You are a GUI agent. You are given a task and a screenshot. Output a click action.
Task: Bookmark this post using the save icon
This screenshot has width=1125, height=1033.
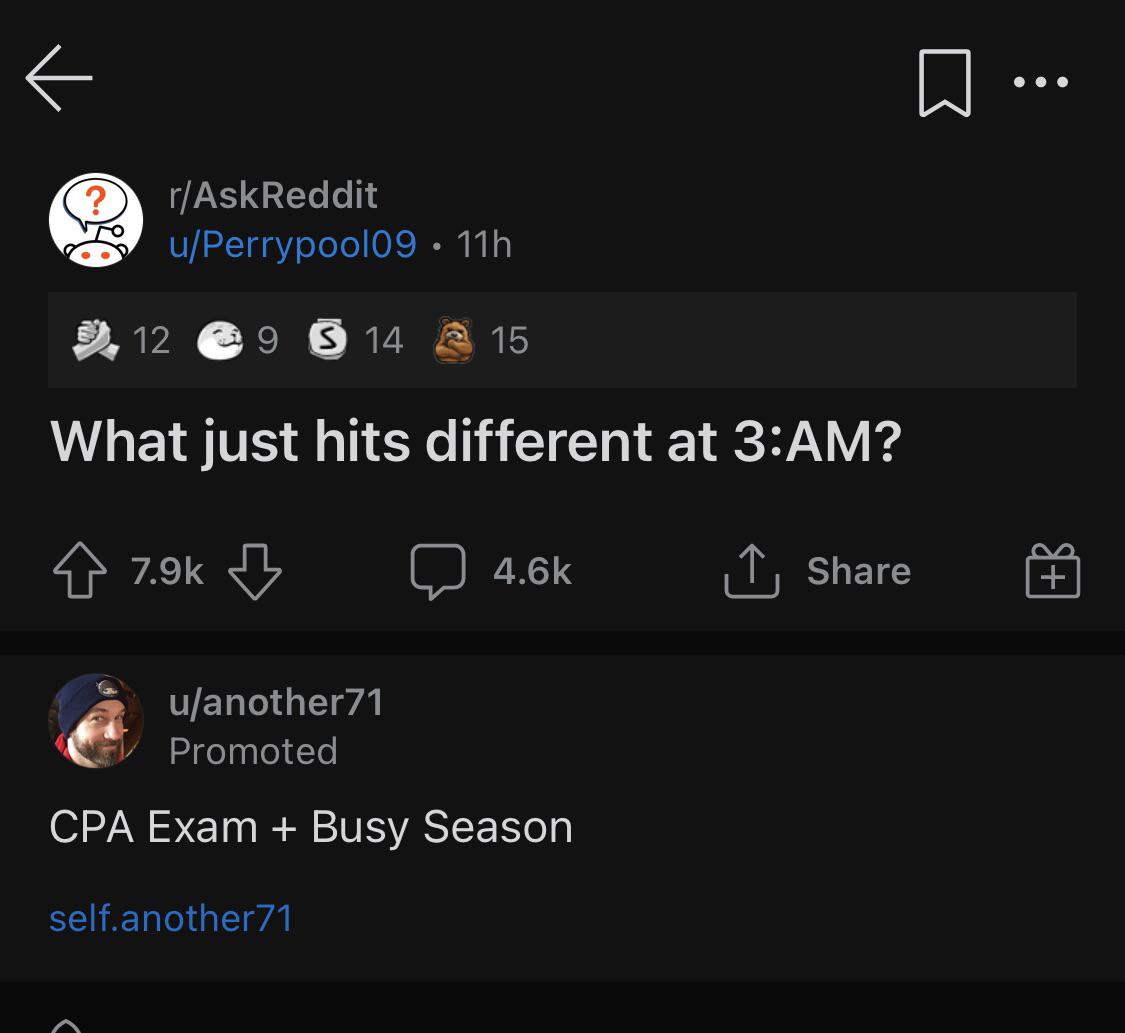coord(941,82)
